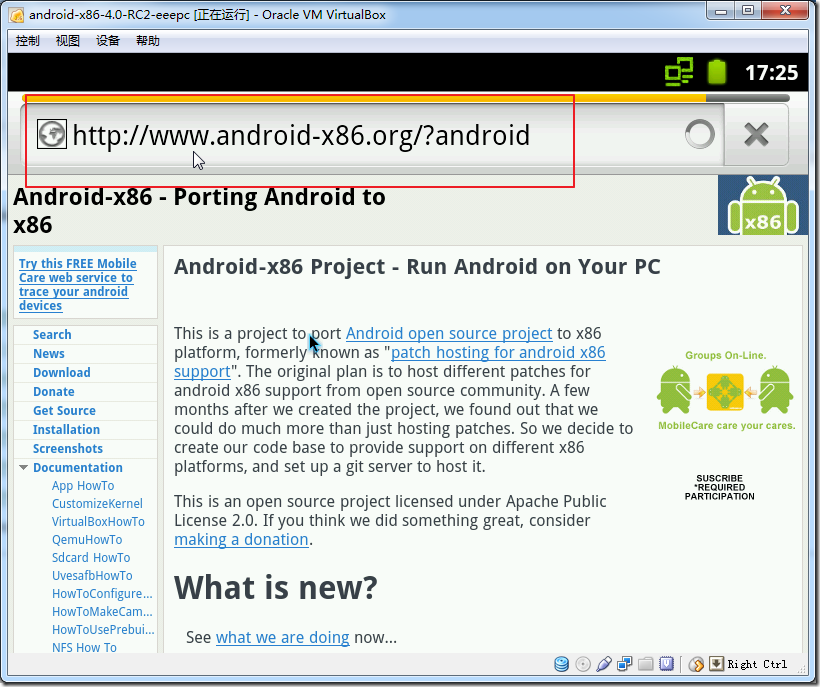Open the 设备 menu
Image resolution: width=820 pixels, height=687 pixels.
pyautogui.click(x=108, y=41)
